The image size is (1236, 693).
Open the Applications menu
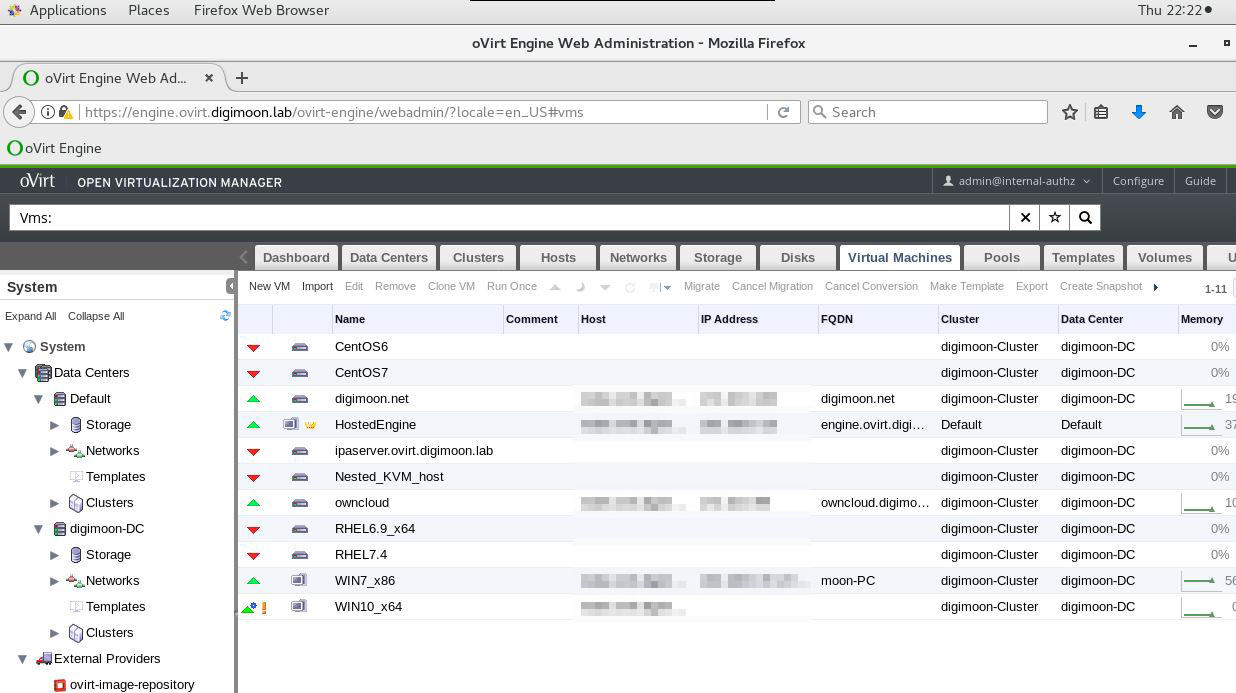67,10
